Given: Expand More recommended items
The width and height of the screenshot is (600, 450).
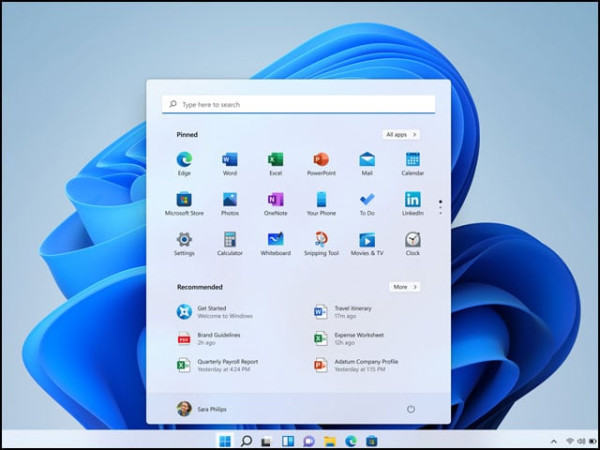Looking at the screenshot, I should click(403, 287).
